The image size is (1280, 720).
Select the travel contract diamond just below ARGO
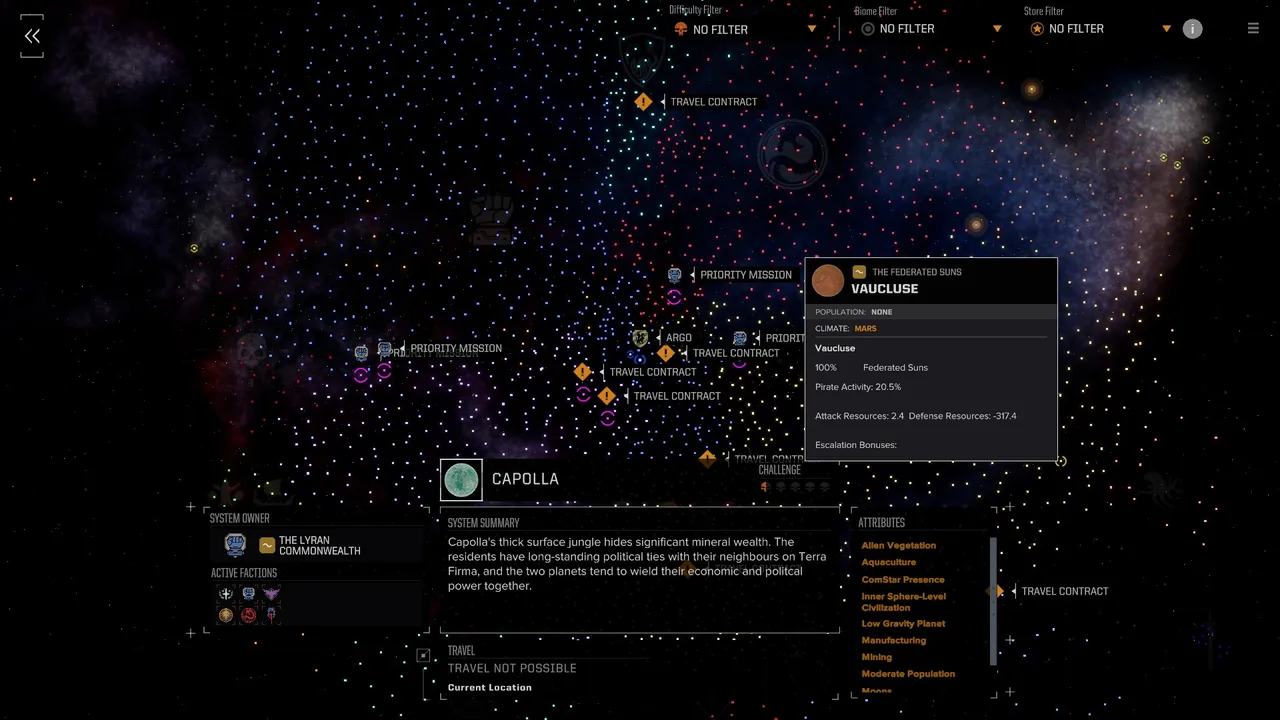coord(666,353)
